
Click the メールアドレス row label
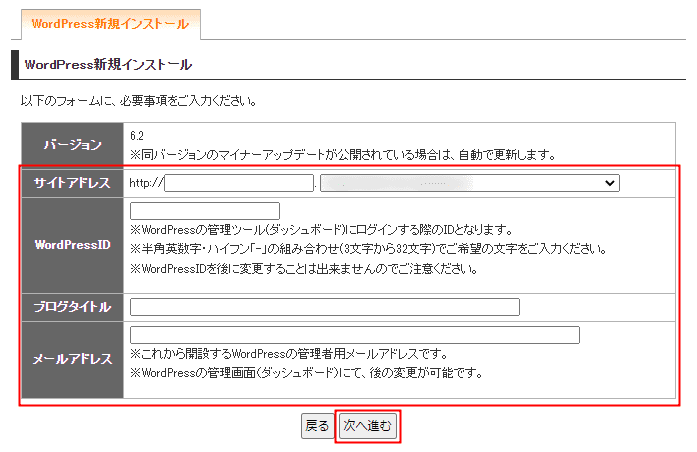(x=72, y=359)
